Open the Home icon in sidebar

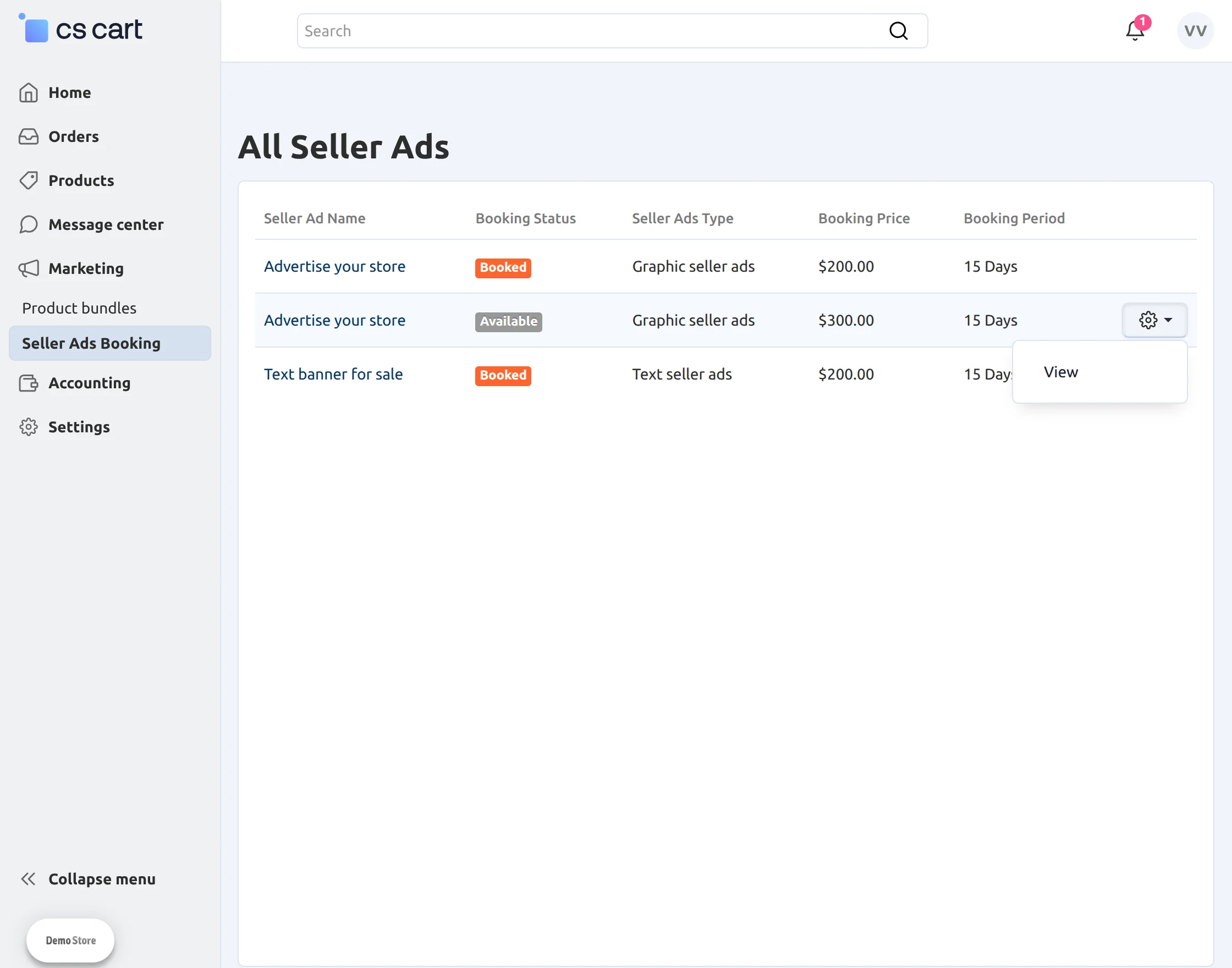(29, 92)
